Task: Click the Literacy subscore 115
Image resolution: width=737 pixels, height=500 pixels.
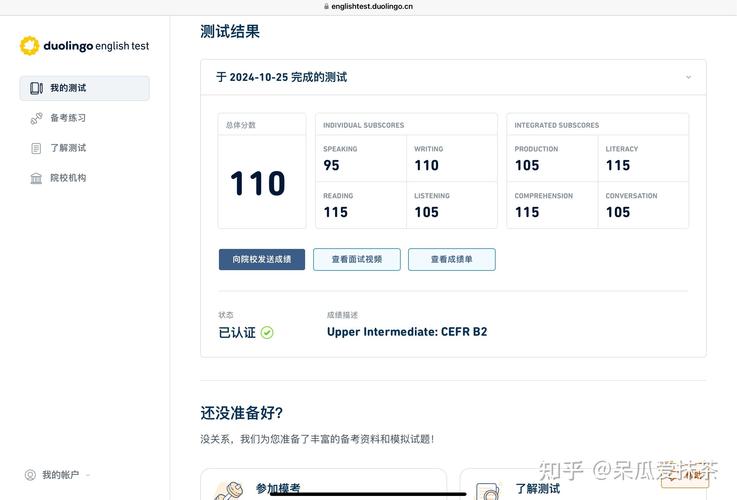Action: pyautogui.click(x=618, y=165)
